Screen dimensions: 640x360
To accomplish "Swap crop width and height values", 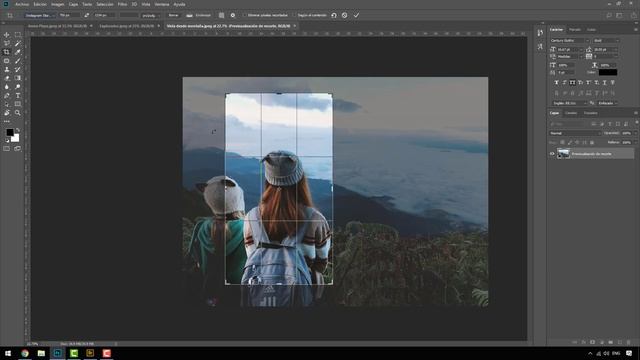I will click(86, 15).
